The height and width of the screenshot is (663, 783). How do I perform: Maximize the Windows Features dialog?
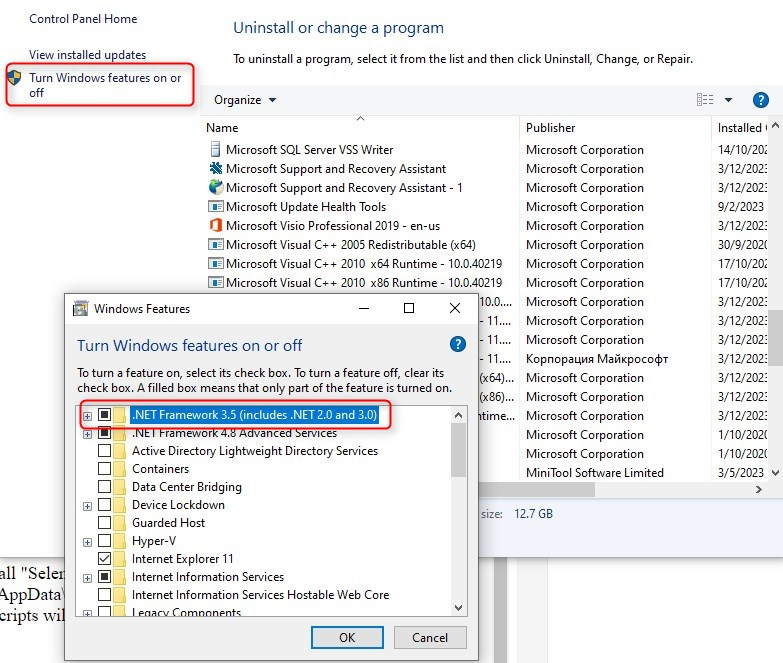[409, 308]
